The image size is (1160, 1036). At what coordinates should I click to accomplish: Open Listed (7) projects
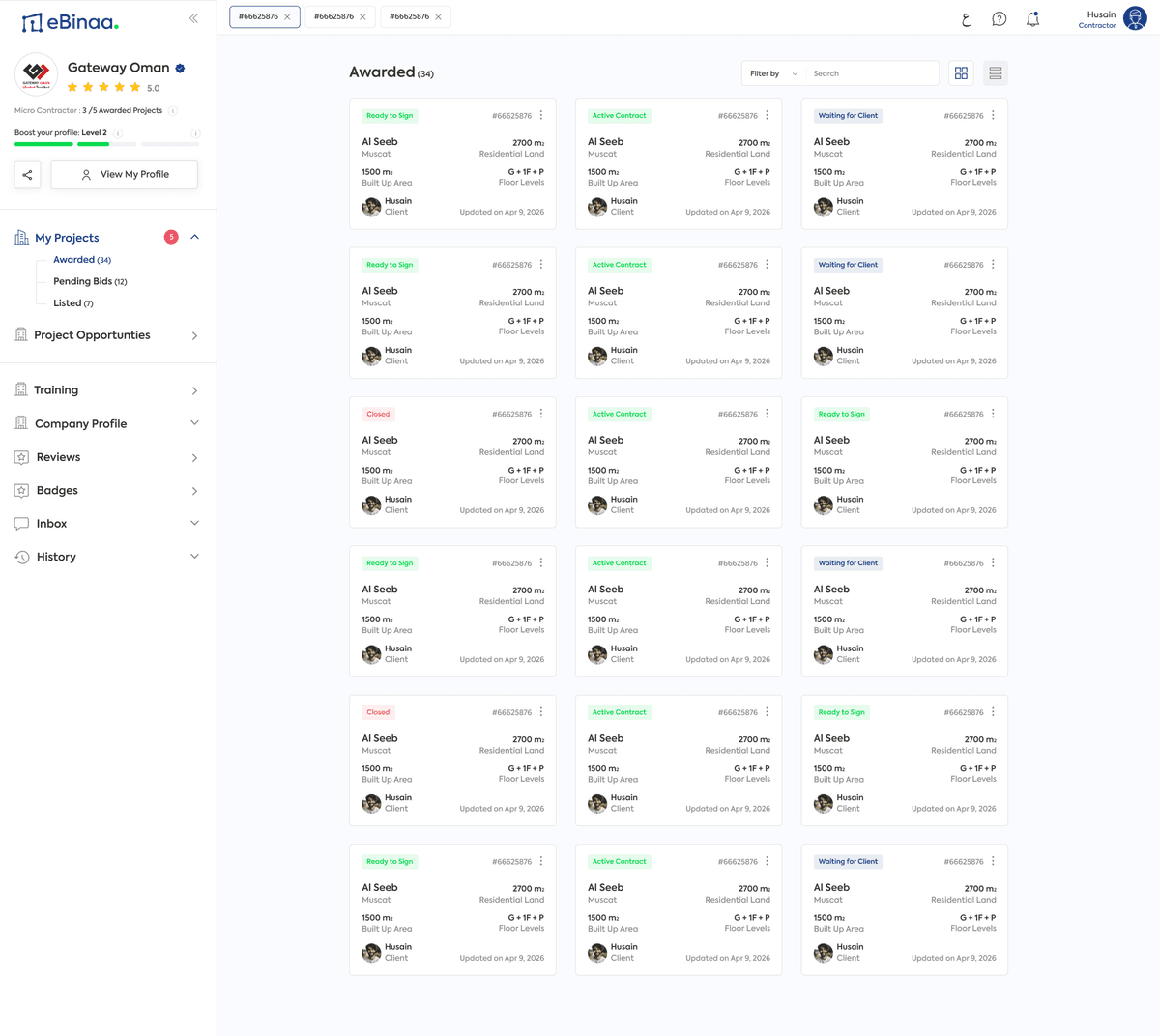(x=73, y=303)
